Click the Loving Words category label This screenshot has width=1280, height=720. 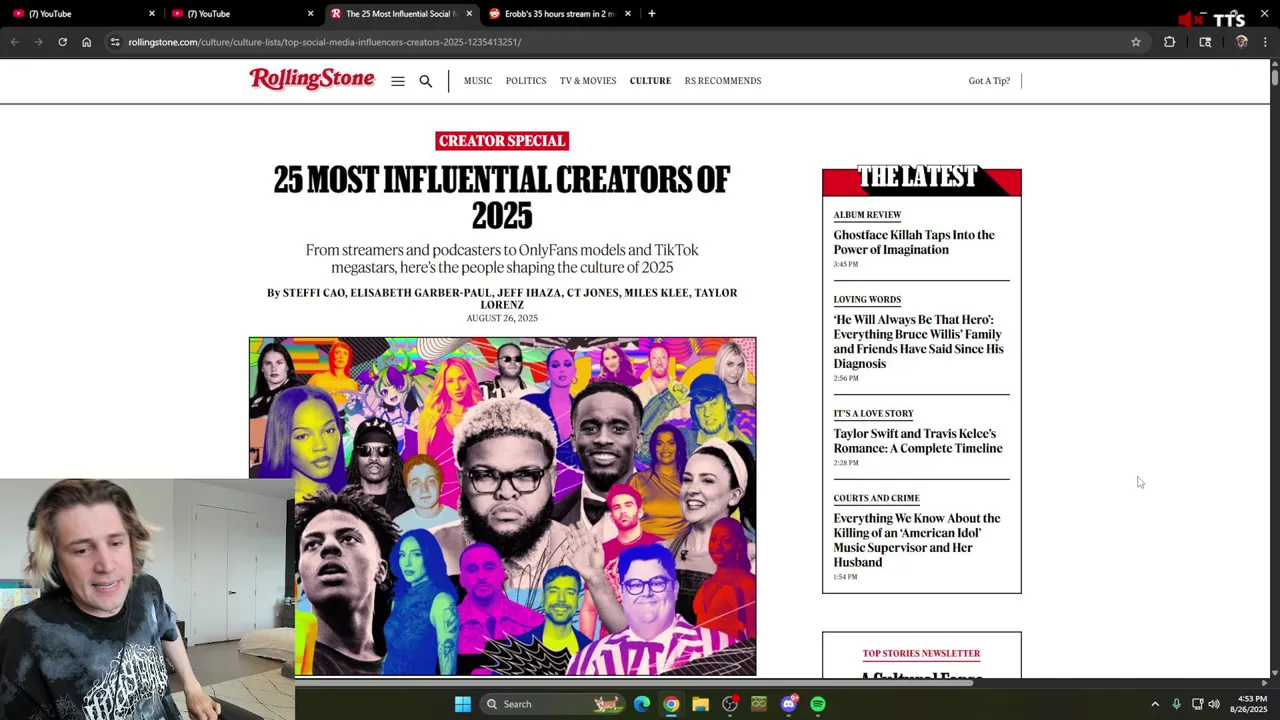(x=867, y=300)
